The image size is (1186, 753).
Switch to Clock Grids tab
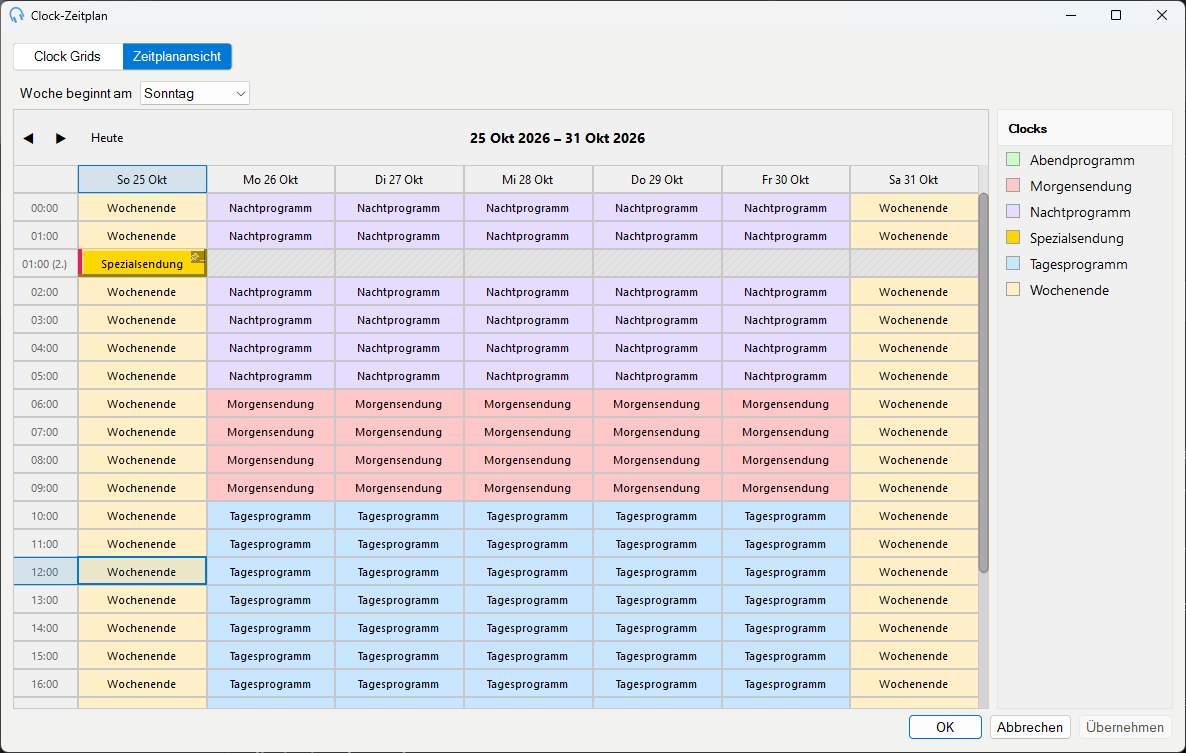(68, 57)
